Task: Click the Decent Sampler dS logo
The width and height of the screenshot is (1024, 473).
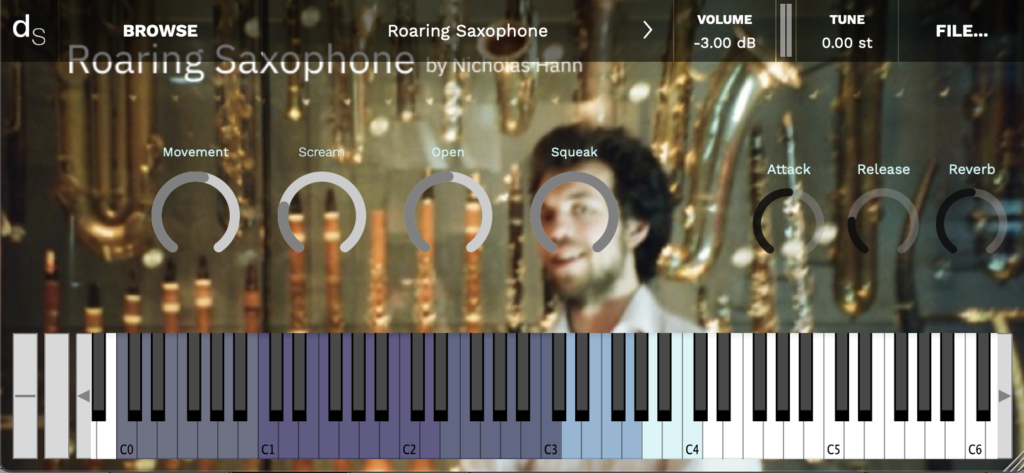Action: (x=29, y=29)
